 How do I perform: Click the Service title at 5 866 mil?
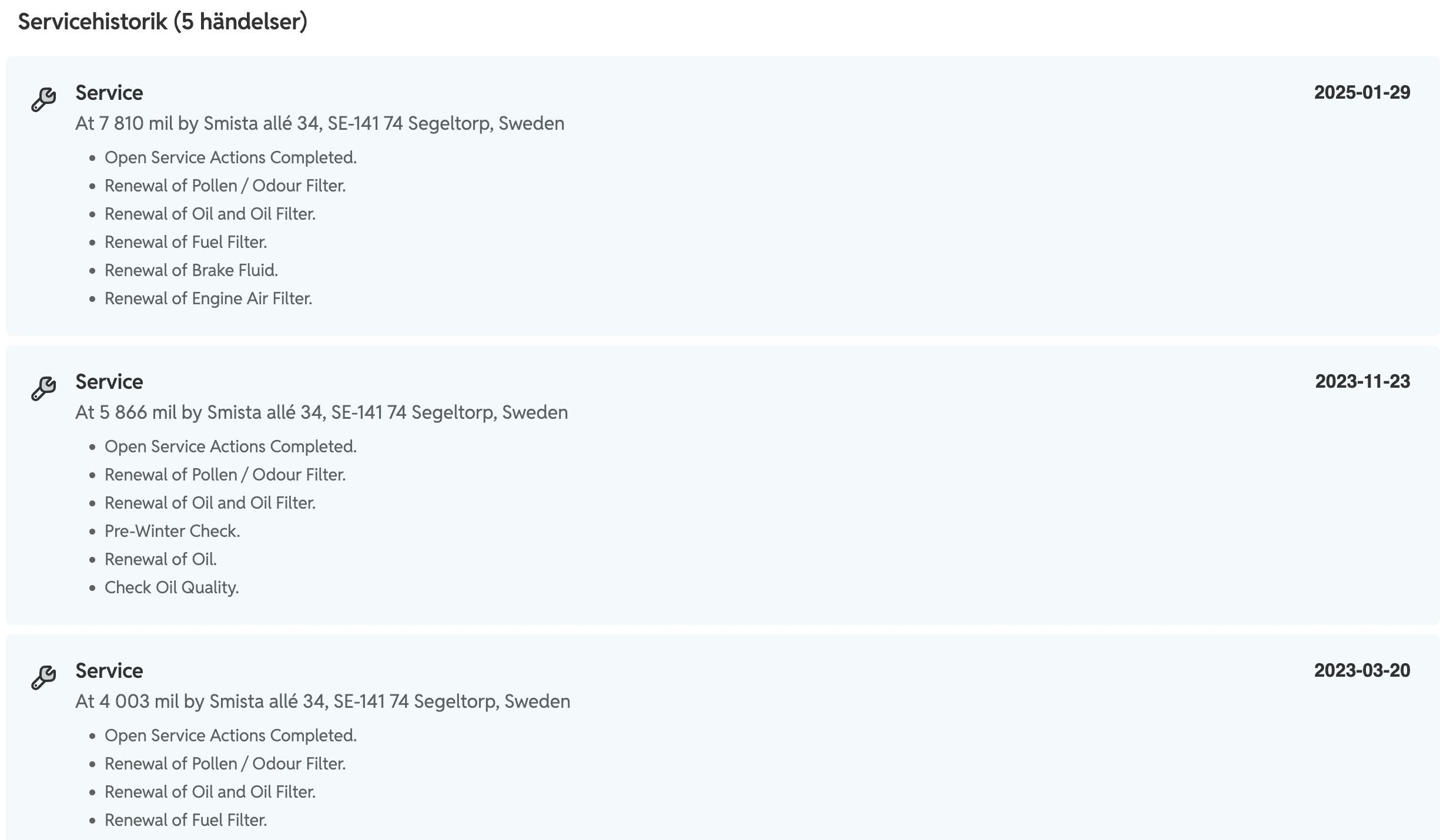(x=109, y=382)
